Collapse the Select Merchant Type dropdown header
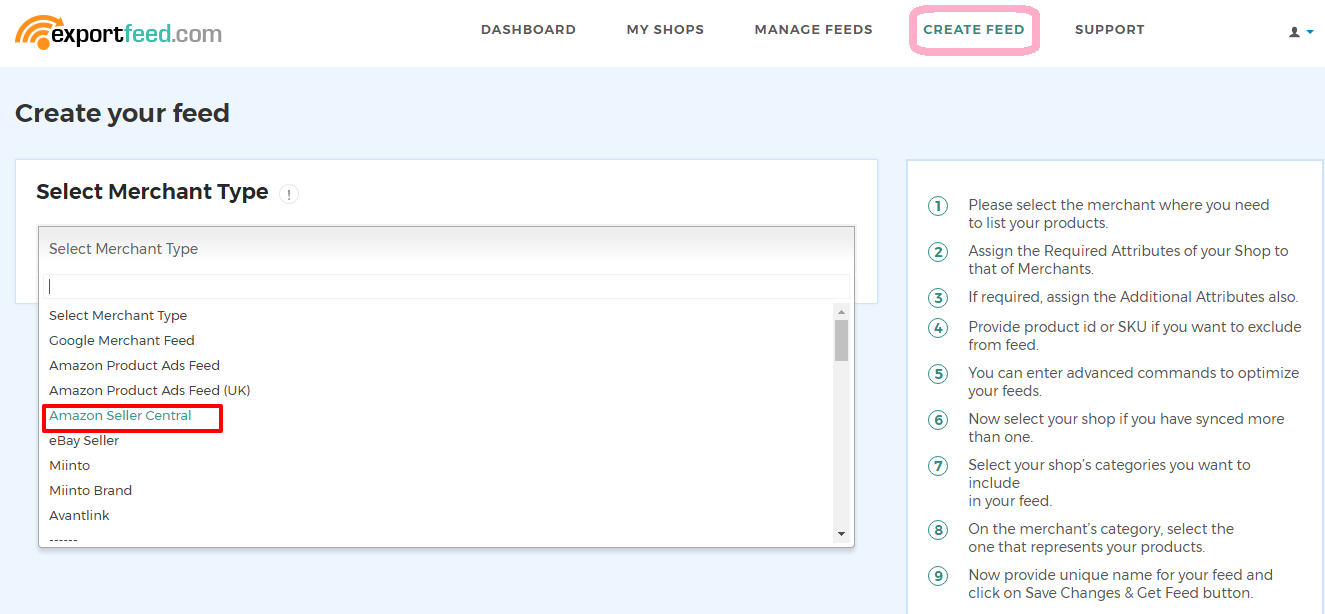 [x=446, y=249]
